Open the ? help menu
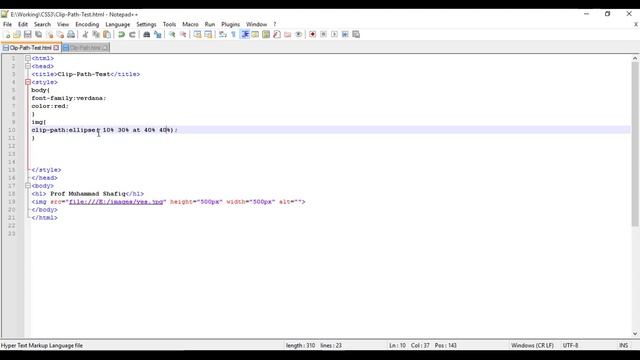 pos(275,24)
